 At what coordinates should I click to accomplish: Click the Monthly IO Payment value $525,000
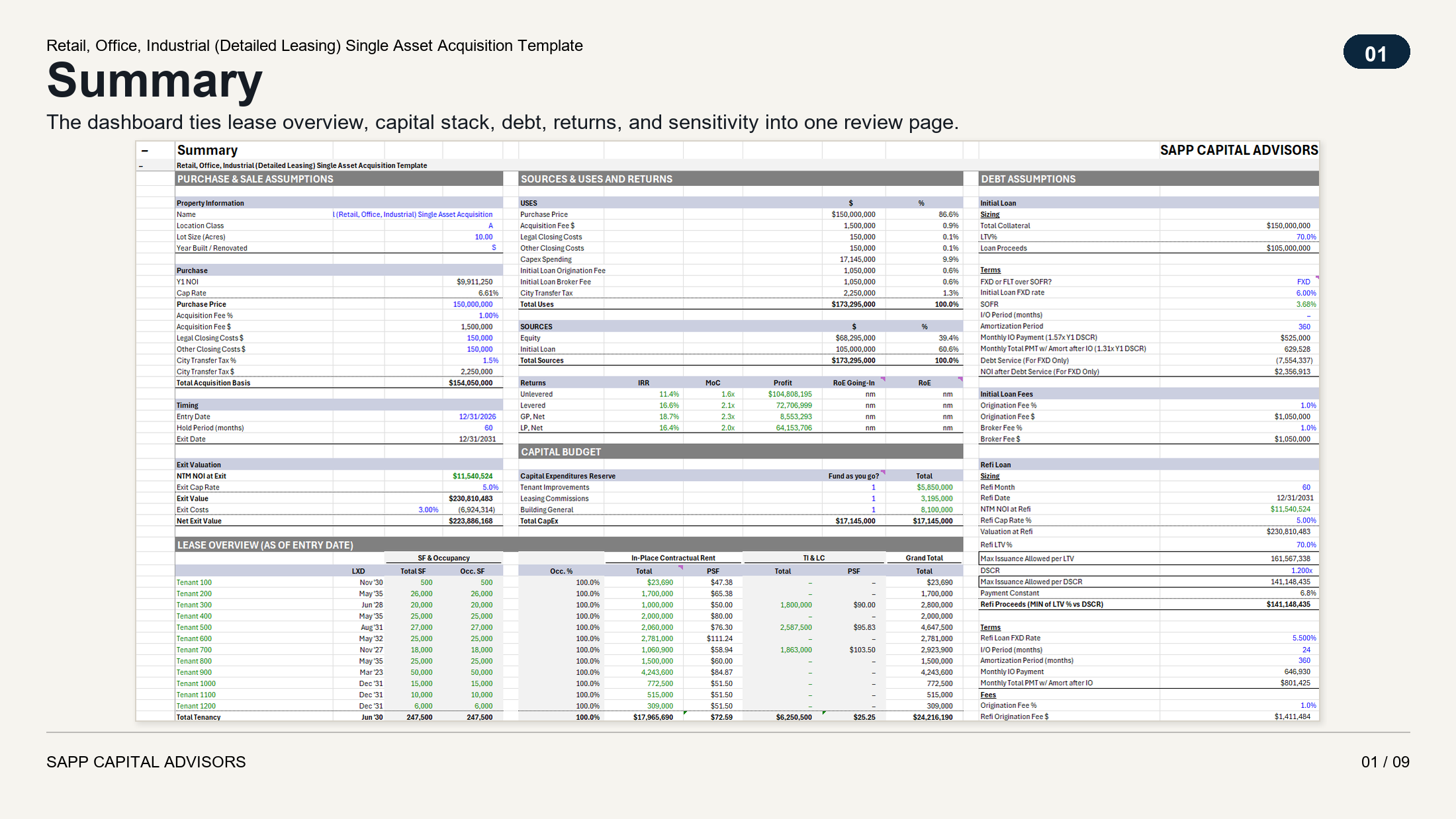[x=1295, y=337]
